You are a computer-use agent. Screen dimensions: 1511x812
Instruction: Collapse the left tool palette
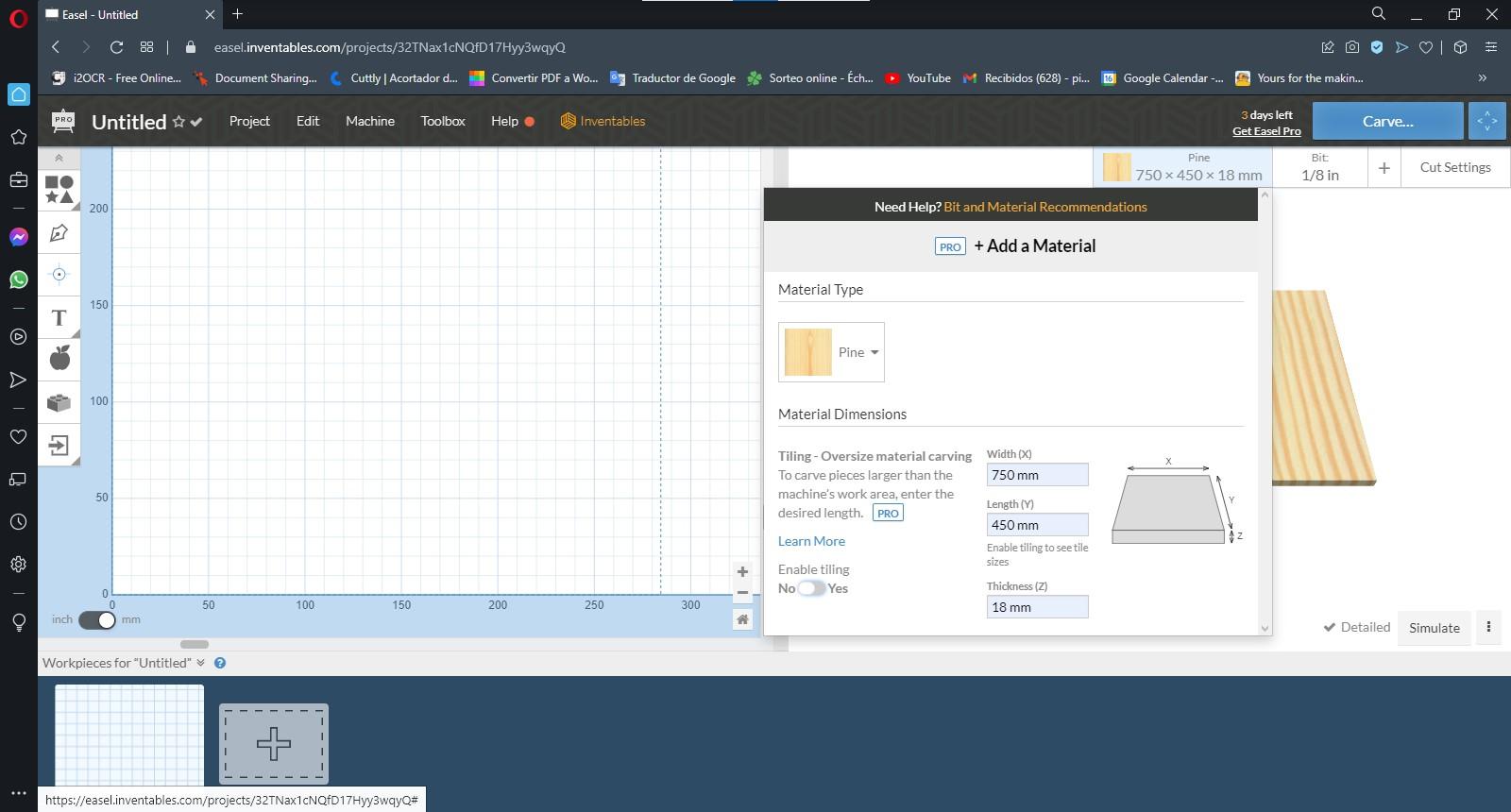pyautogui.click(x=59, y=158)
